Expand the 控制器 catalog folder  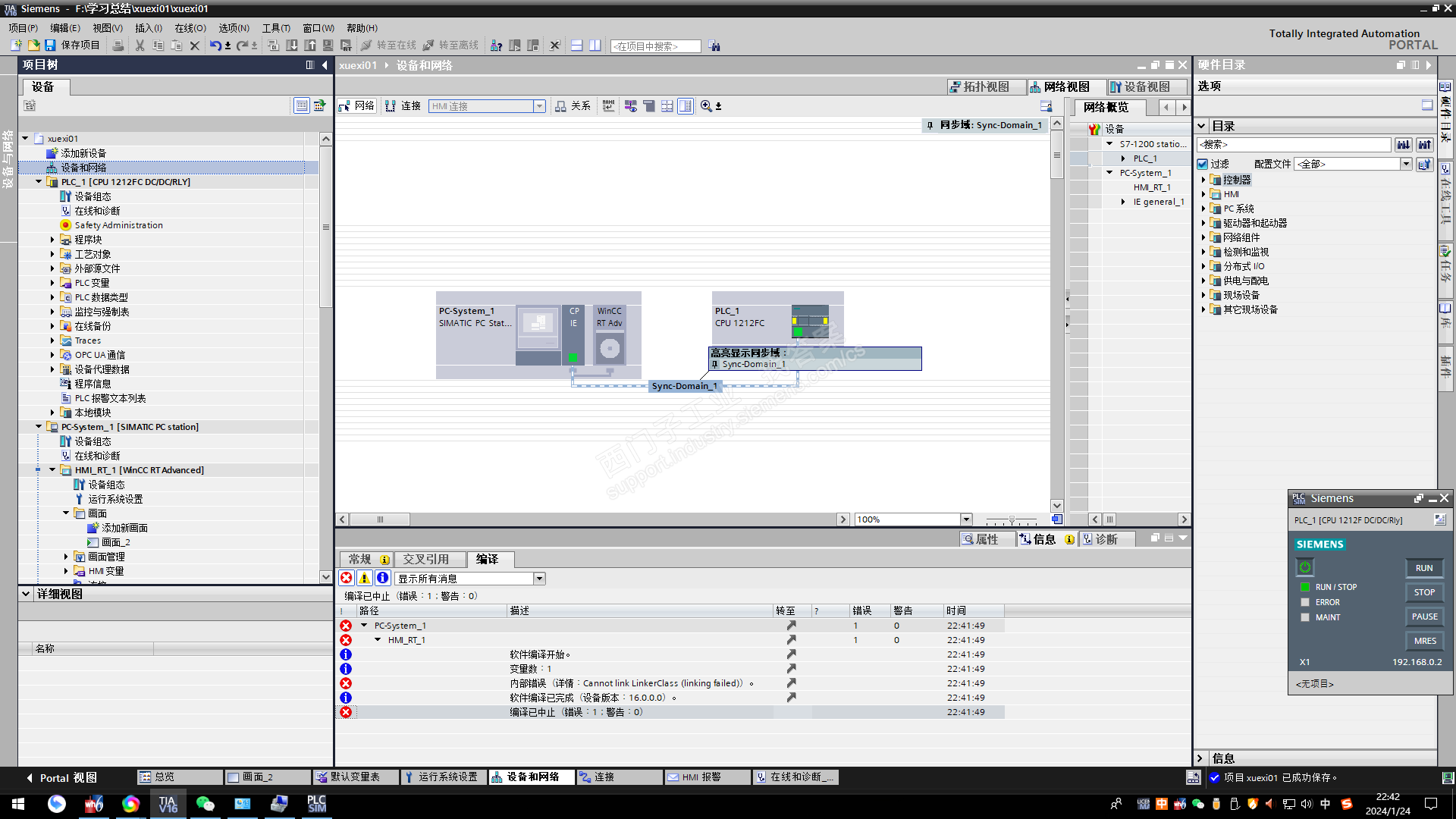pyautogui.click(x=1203, y=180)
